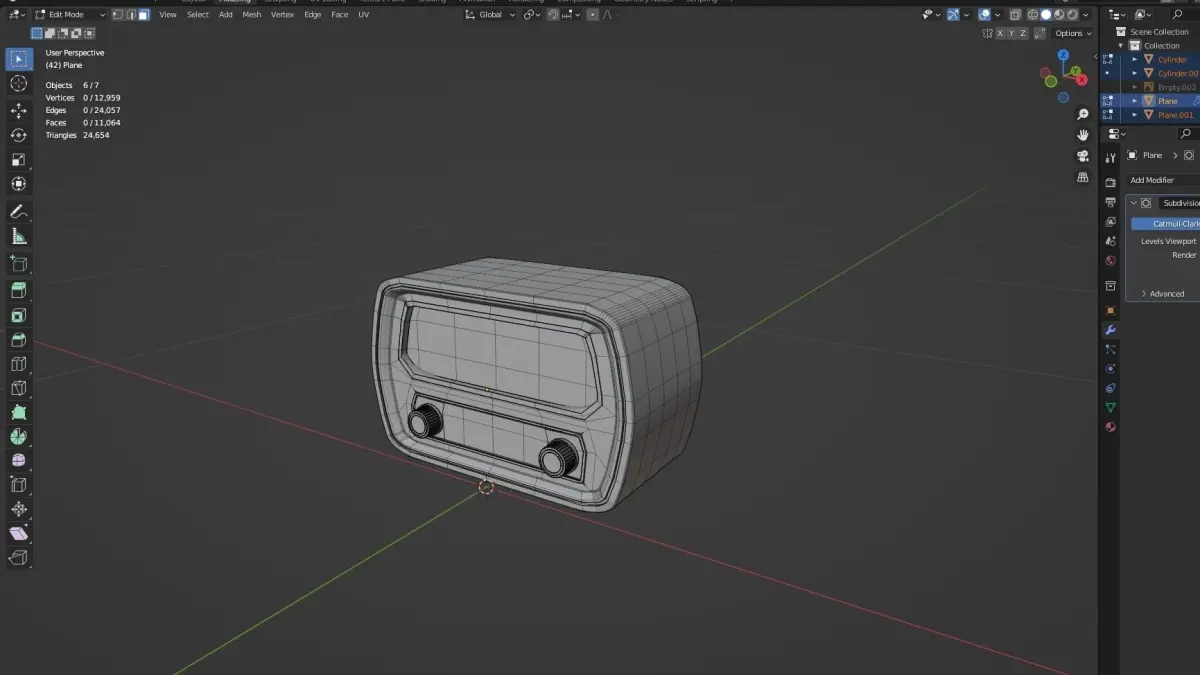This screenshot has height=675, width=1200.
Task: Expand the Cylinder object in outliner
Action: [x=1135, y=60]
